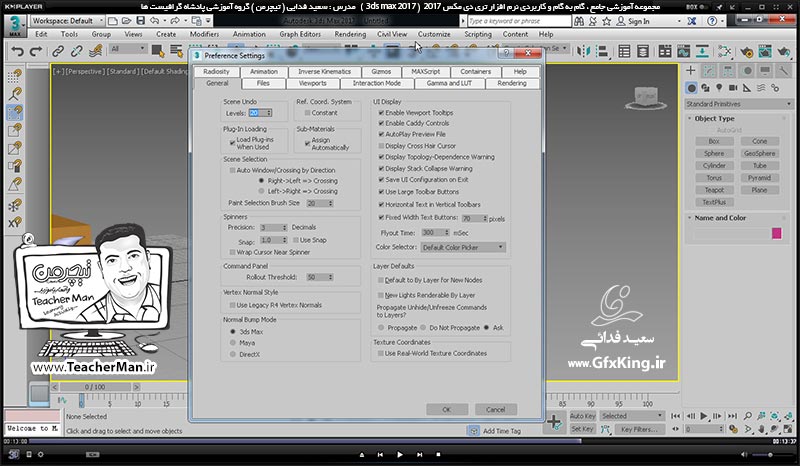Click the Key Filters button
Image resolution: width=800 pixels, height=466 pixels.
tap(639, 429)
